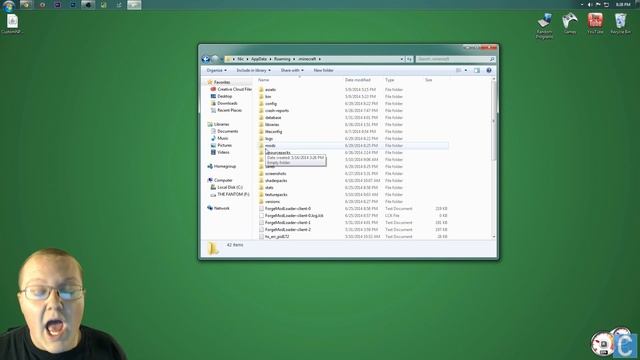Viewport: 640px width, 360px height.
Task: Open the Include in library dropdown
Action: click(253, 70)
